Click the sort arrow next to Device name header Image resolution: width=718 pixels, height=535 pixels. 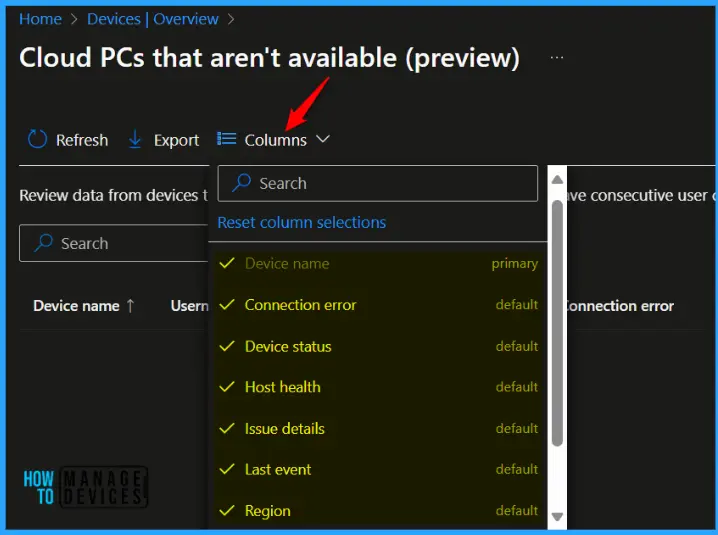[x=131, y=306]
